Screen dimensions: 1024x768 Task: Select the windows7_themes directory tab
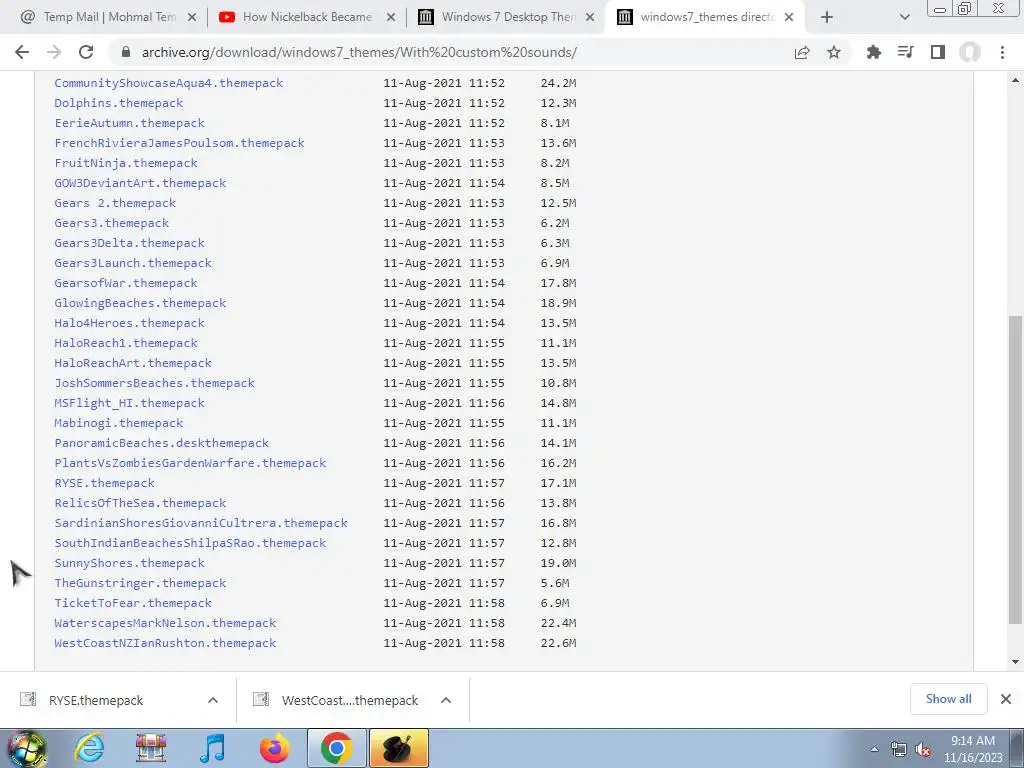click(x=705, y=17)
